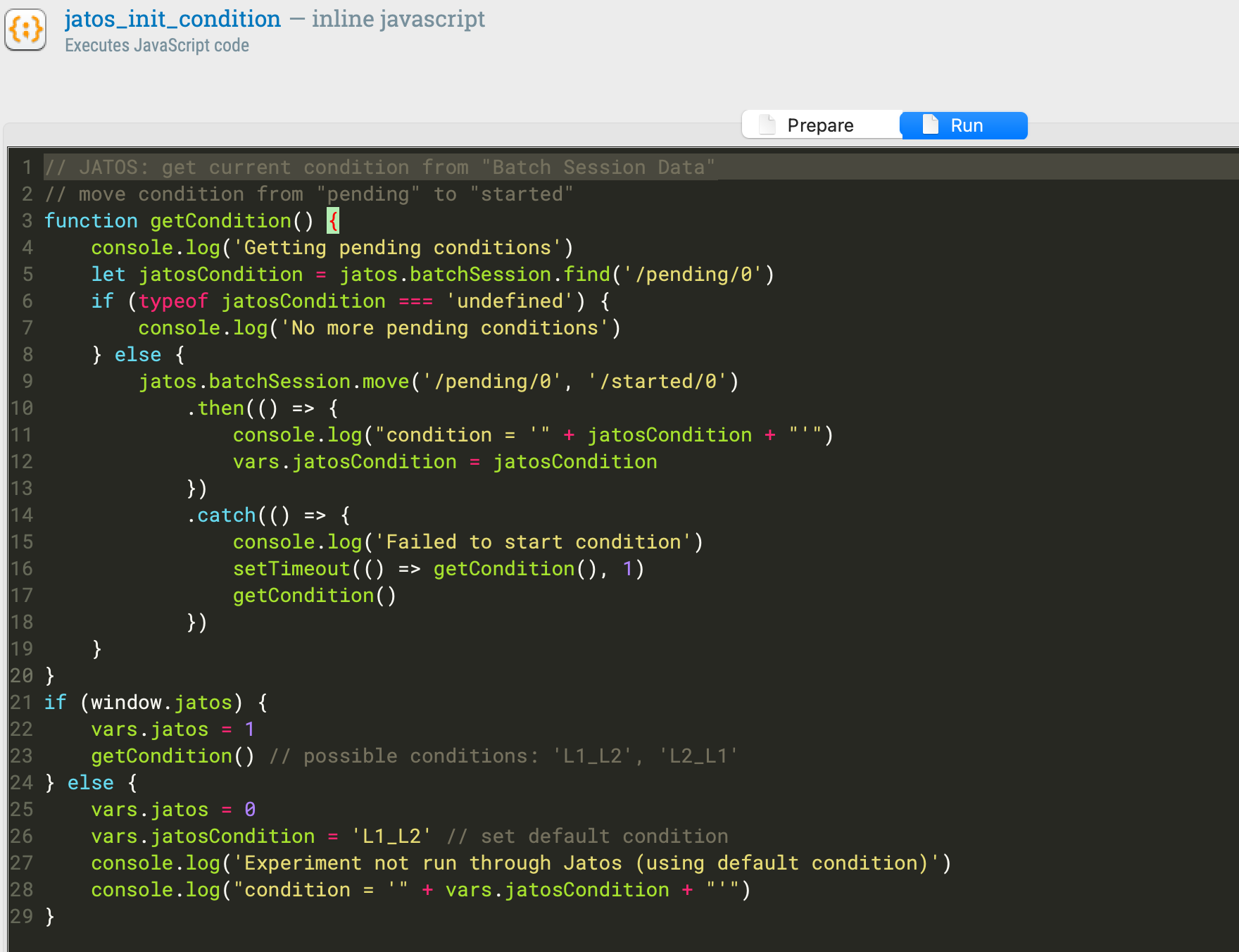
Task: Click the closing brace on line 29
Action: 49,917
